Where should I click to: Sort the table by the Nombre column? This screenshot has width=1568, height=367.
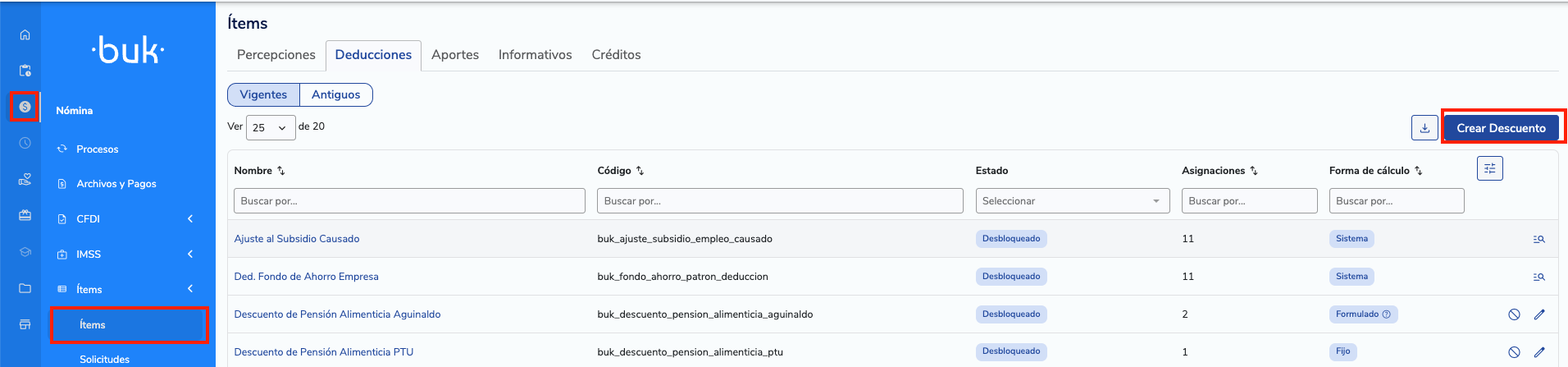281,171
